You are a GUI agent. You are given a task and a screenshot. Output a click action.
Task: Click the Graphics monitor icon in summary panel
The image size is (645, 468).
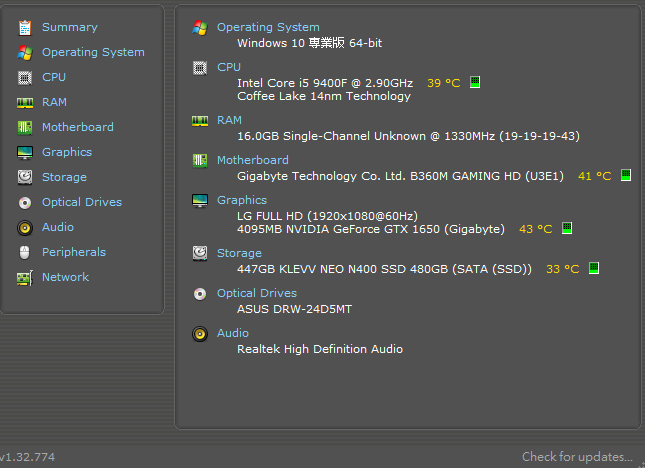click(x=200, y=201)
